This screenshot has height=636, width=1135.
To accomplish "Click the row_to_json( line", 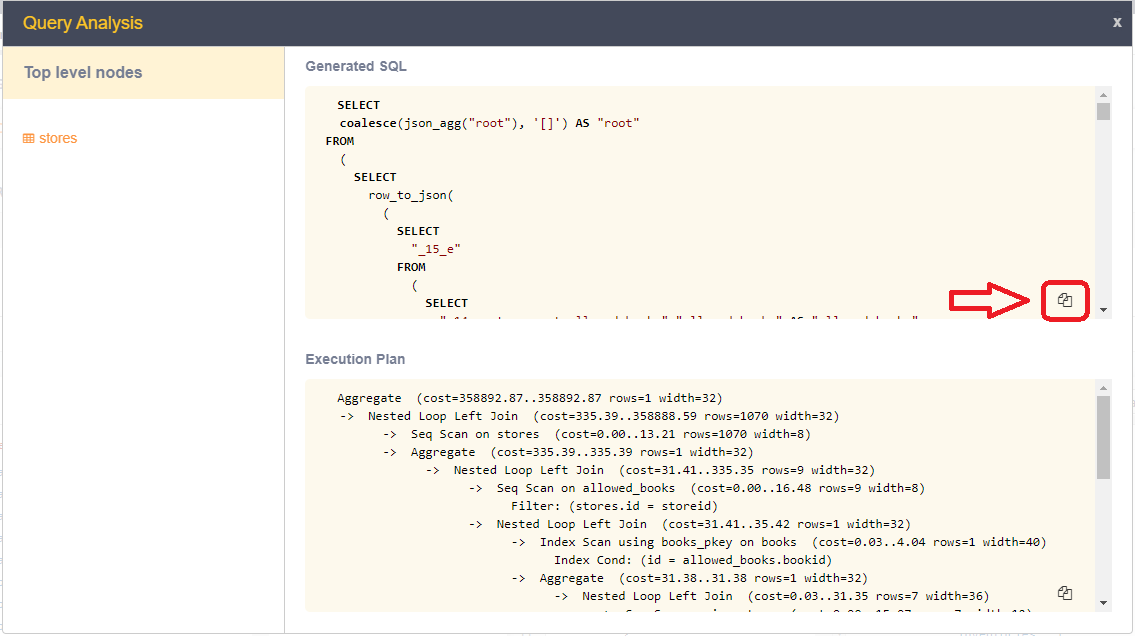I will pos(411,195).
